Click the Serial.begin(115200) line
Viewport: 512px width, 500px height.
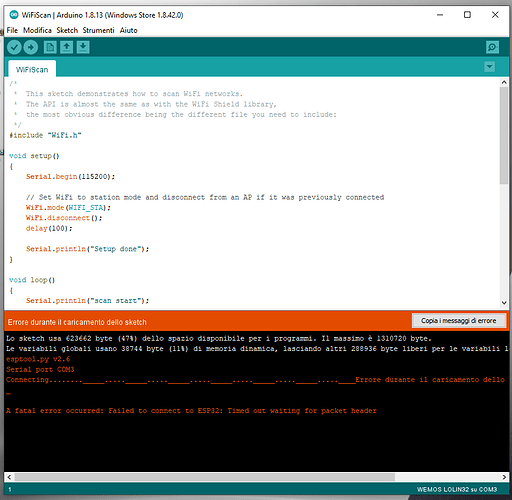click(70, 176)
